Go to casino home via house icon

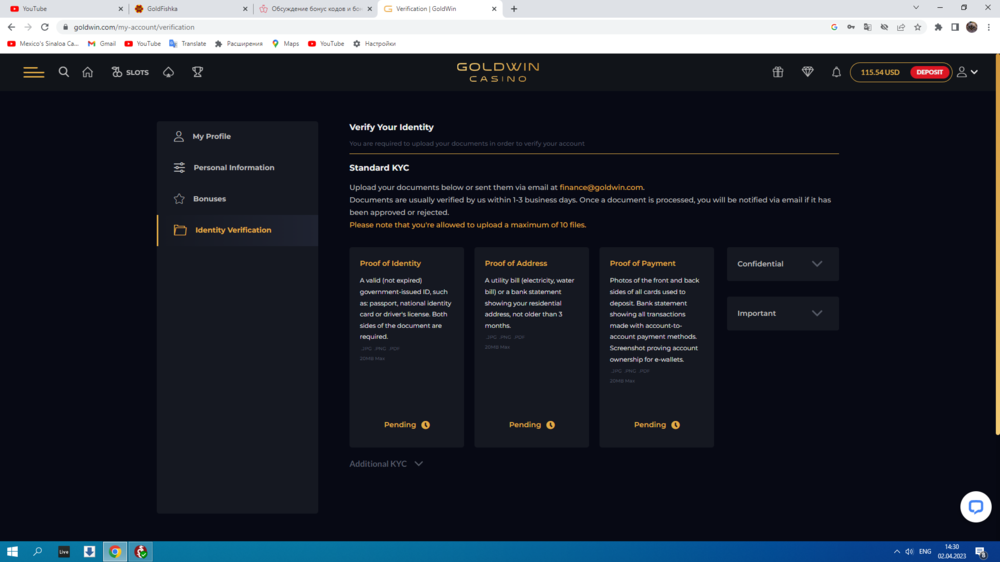click(x=88, y=72)
